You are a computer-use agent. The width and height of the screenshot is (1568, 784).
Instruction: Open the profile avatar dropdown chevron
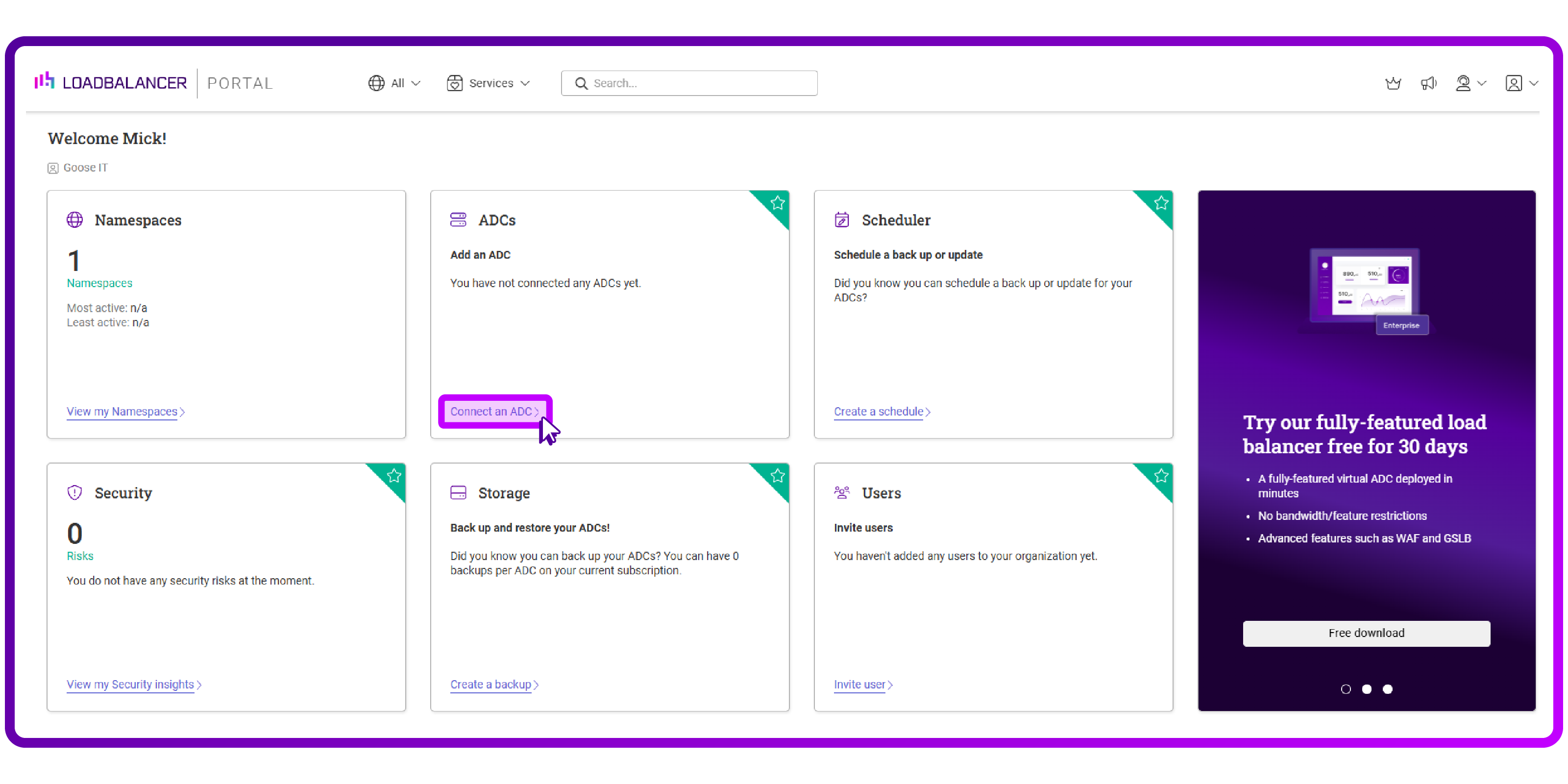point(1535,83)
